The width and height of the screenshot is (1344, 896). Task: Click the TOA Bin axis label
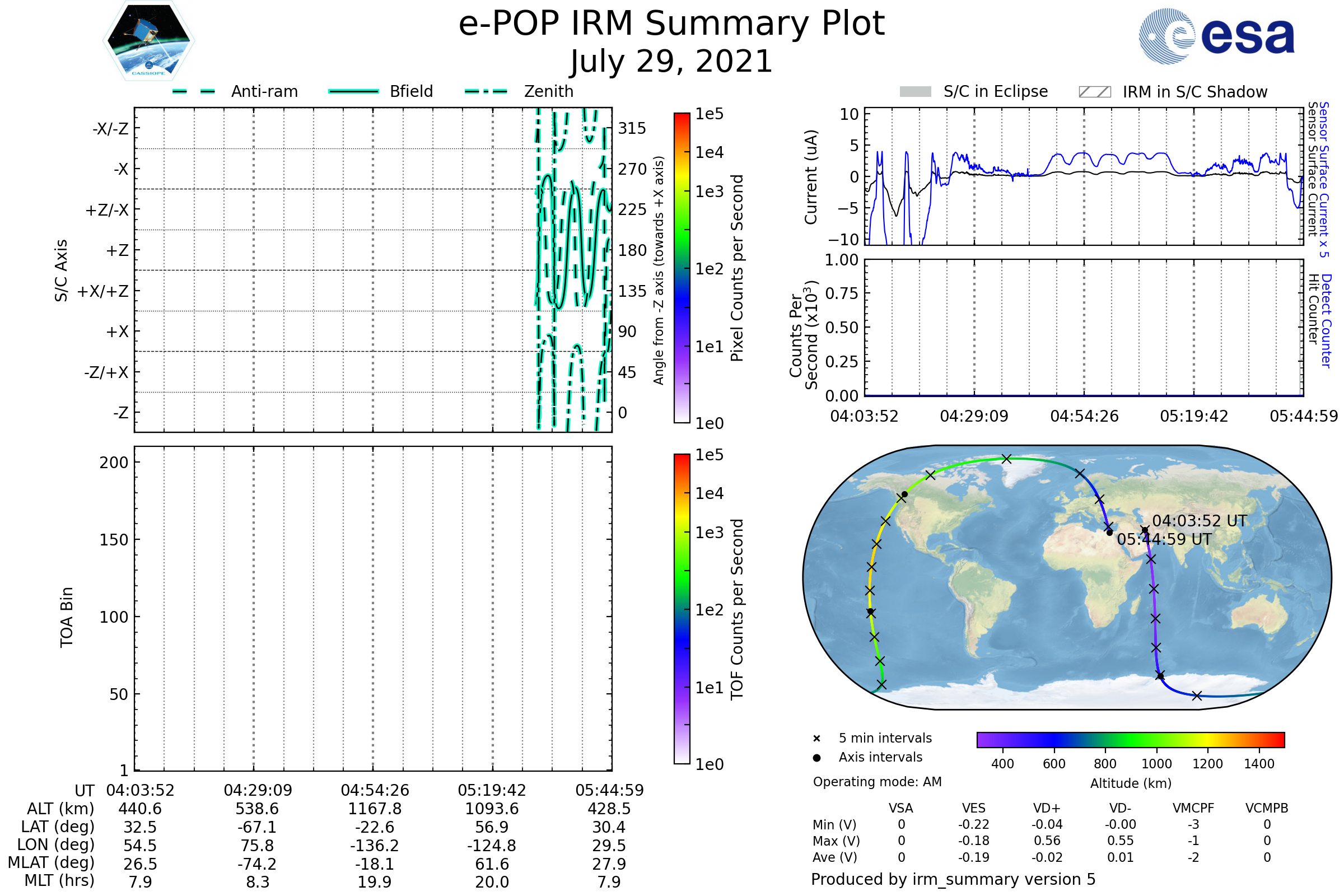pos(67,617)
